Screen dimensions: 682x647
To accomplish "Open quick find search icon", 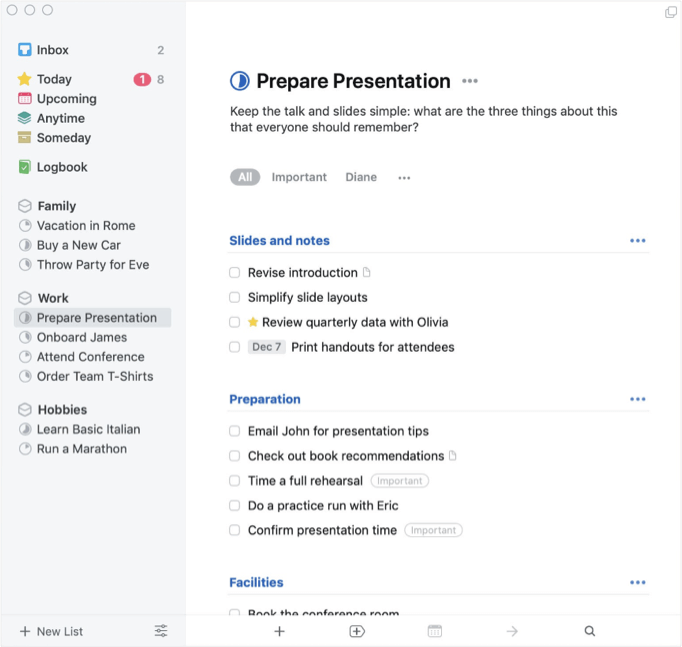I will 589,631.
